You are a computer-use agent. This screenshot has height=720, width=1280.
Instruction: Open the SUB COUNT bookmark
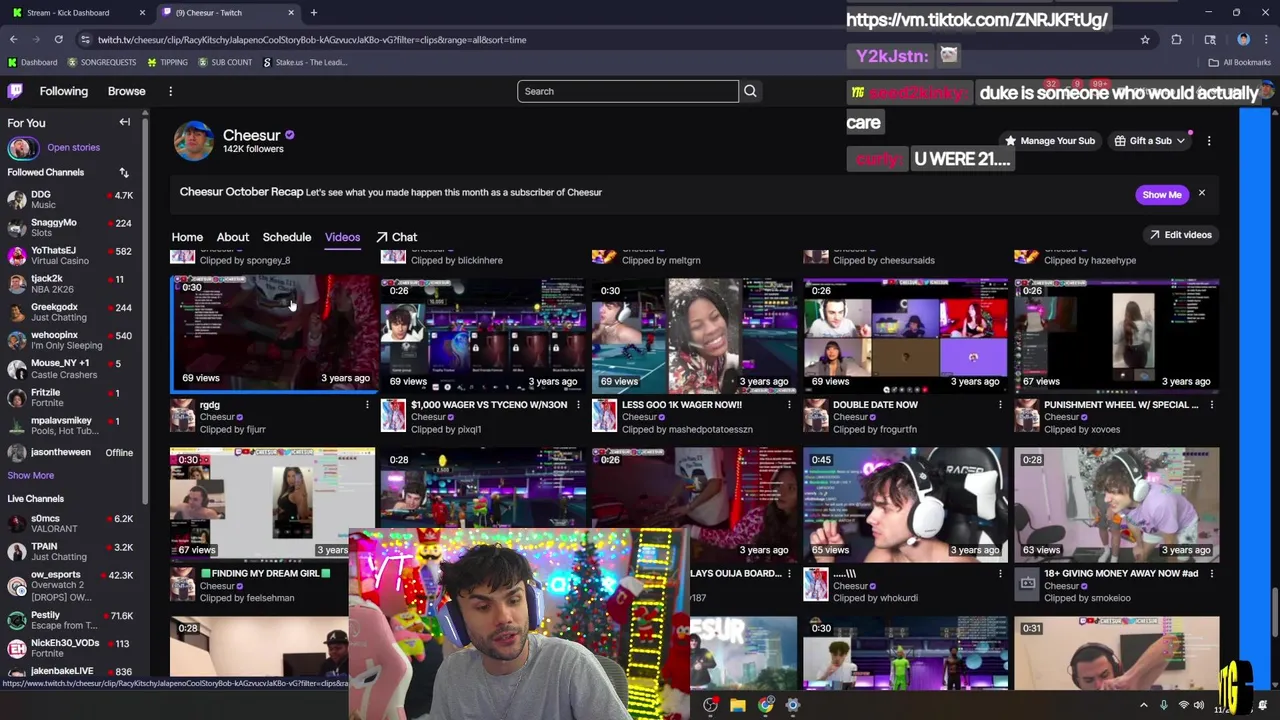point(225,62)
